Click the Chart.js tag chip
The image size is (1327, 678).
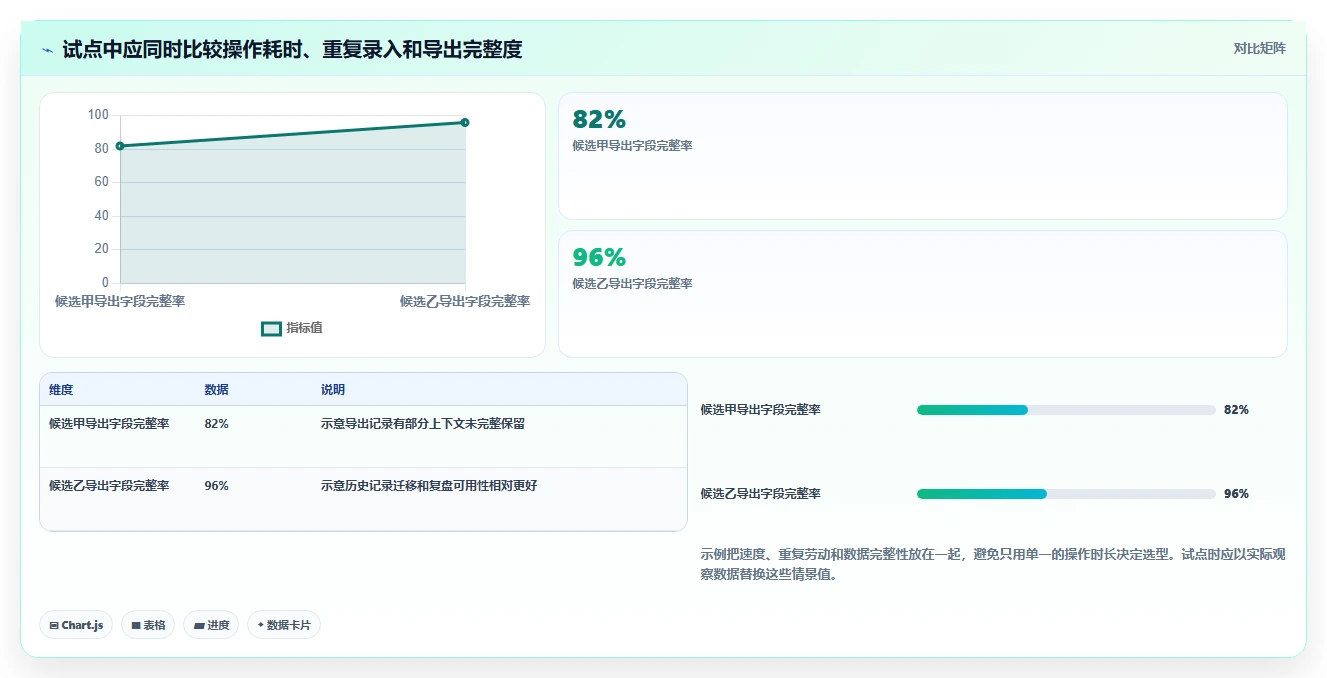pyautogui.click(x=76, y=625)
